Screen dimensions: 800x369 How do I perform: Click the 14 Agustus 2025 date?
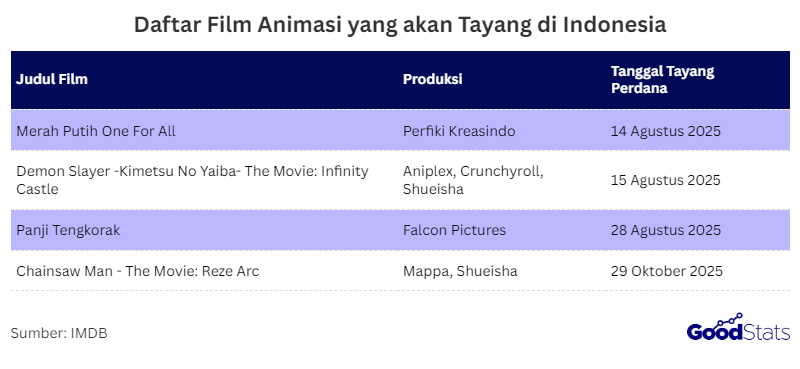(x=666, y=131)
